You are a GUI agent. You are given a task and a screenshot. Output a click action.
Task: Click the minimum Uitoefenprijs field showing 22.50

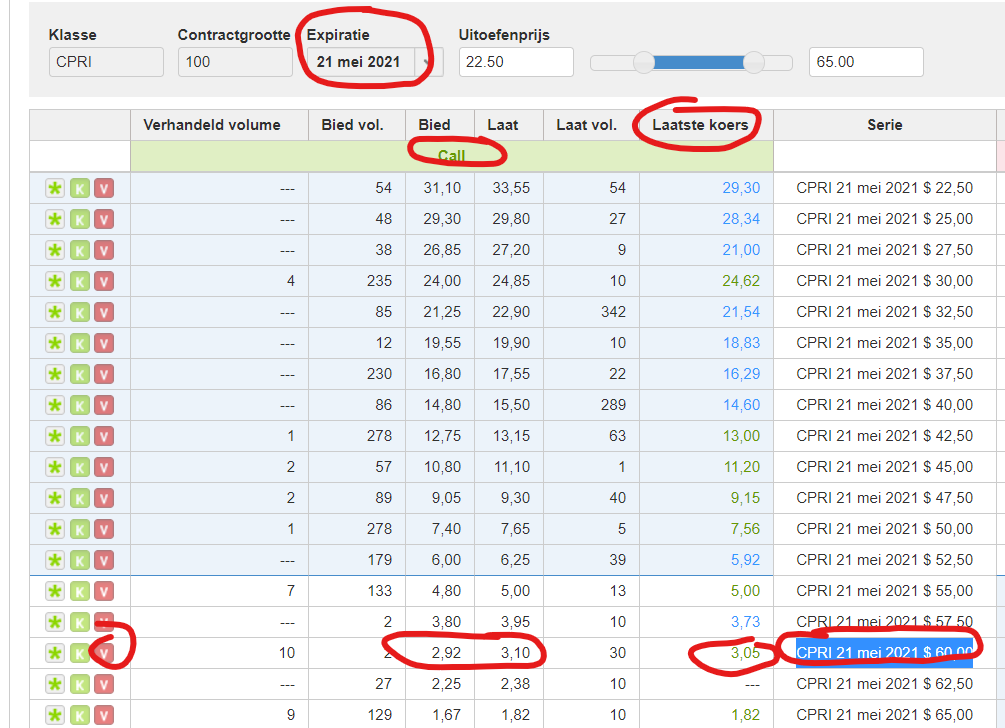(x=516, y=62)
